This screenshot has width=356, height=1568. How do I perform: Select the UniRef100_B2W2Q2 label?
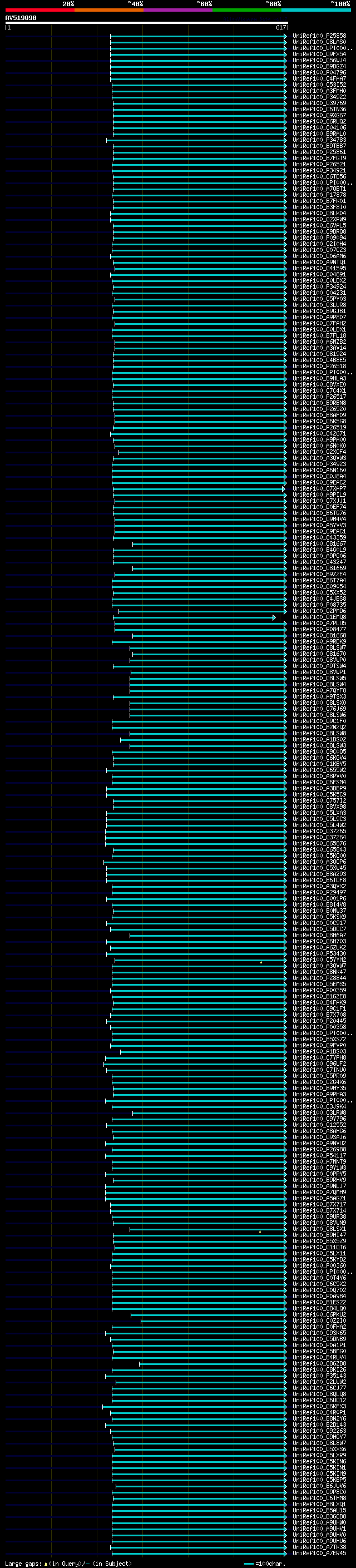tap(319, 727)
